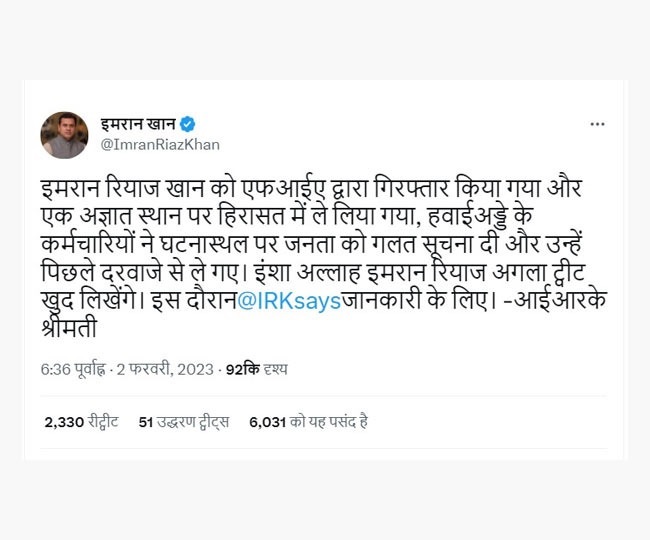The height and width of the screenshot is (540, 650).
Task: Click the 2,330 retweet count number
Action: (63, 422)
